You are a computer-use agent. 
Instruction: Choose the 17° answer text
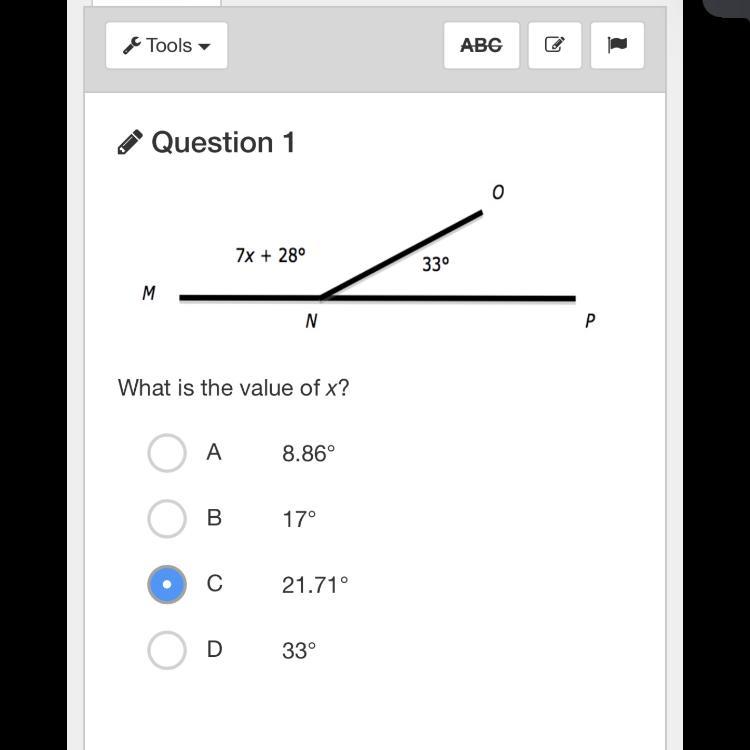tap(299, 519)
